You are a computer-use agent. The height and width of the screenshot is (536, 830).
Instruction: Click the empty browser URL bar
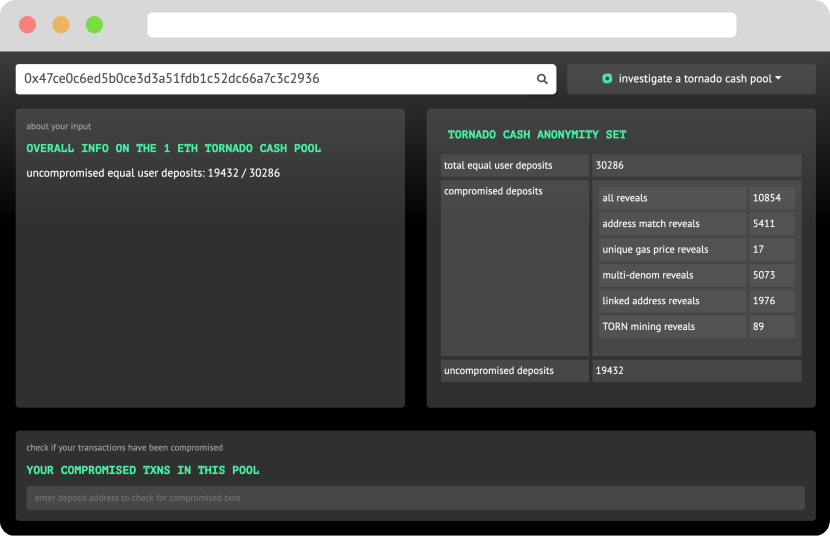[x=441, y=25]
